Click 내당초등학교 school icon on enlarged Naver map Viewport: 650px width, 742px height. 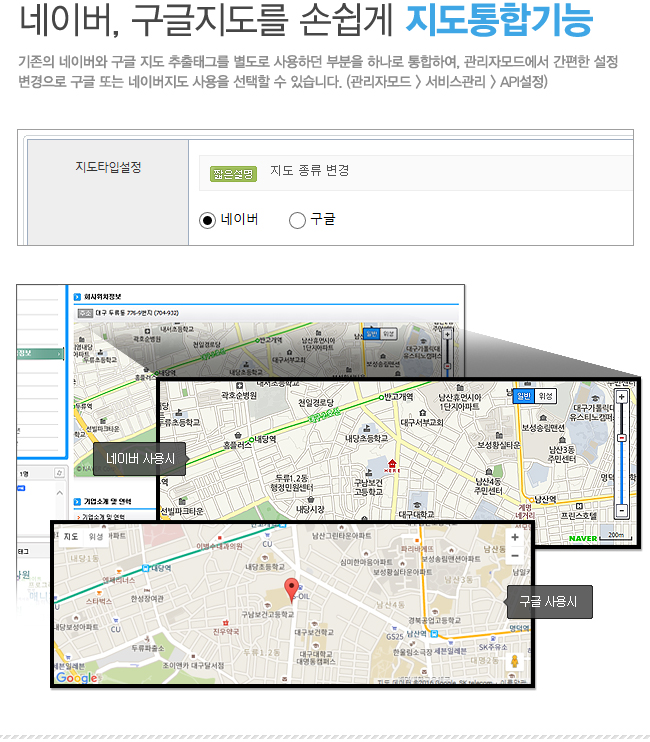click(367, 428)
